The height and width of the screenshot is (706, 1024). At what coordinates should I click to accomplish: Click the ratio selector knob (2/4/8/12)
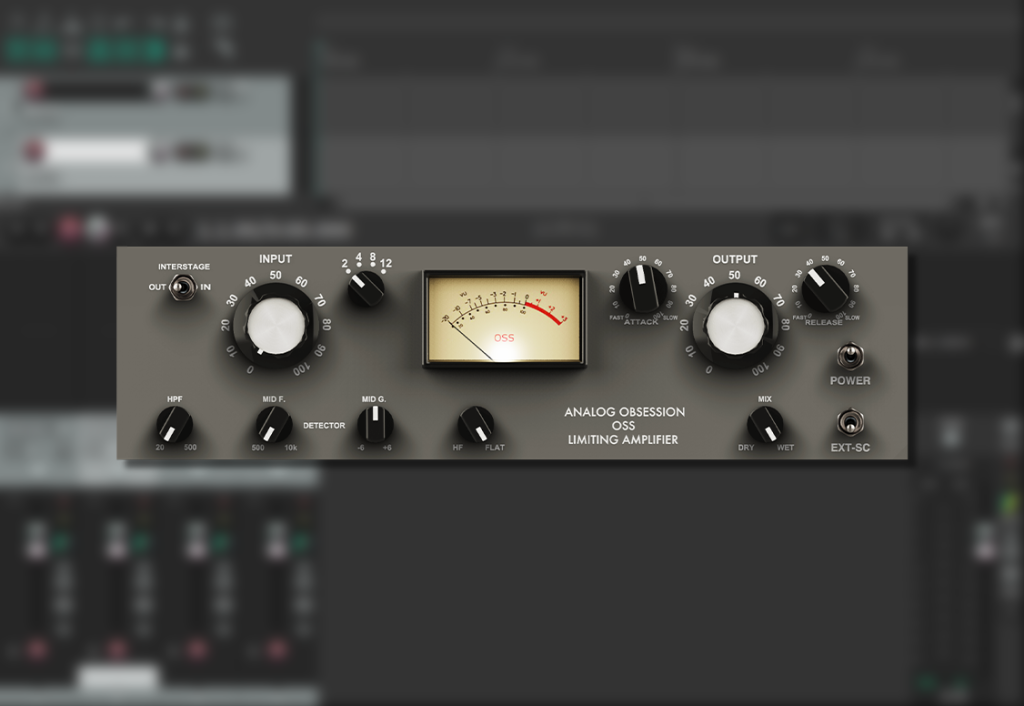click(366, 289)
